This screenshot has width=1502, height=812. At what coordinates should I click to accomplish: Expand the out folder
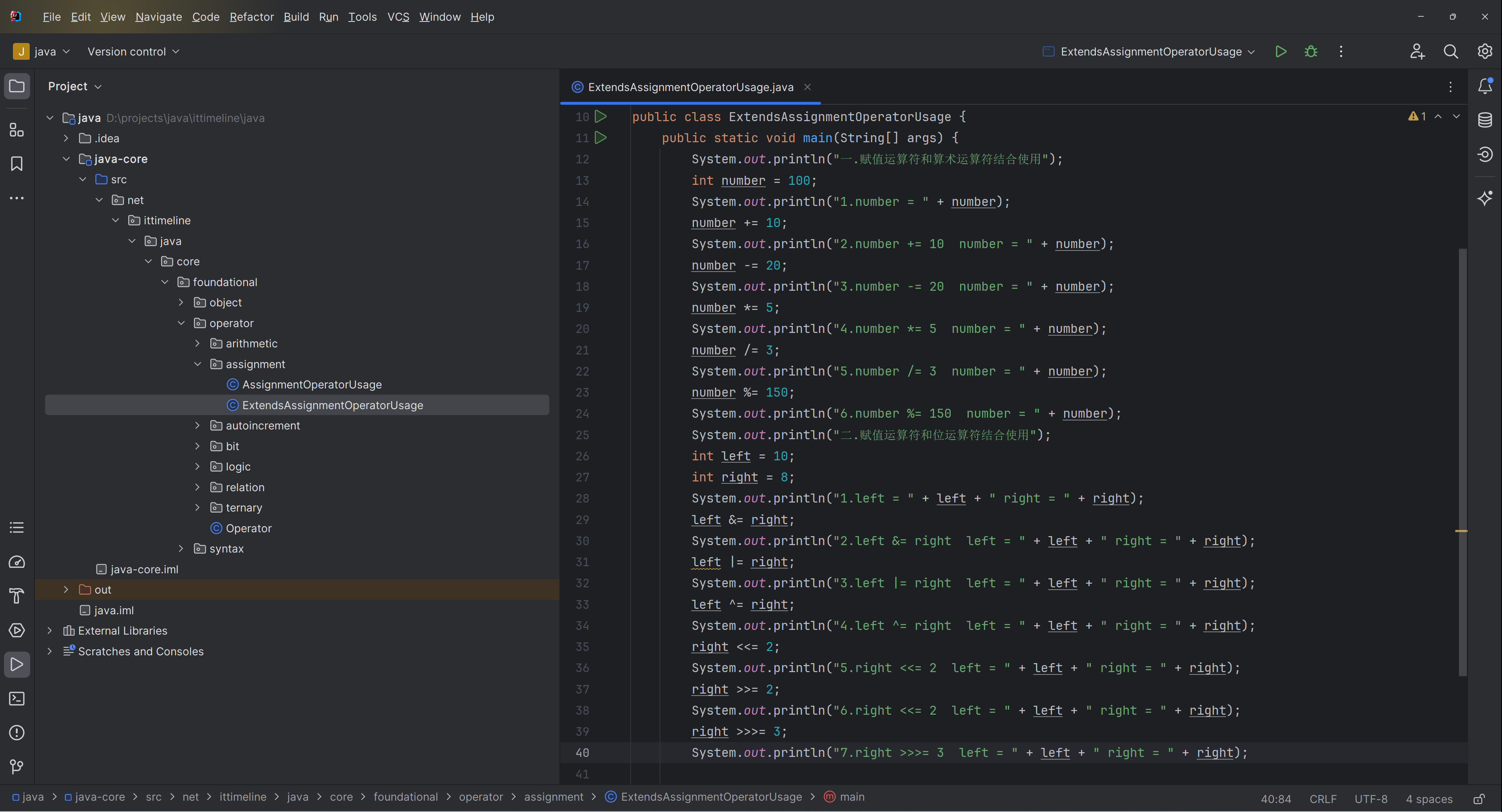[66, 590]
